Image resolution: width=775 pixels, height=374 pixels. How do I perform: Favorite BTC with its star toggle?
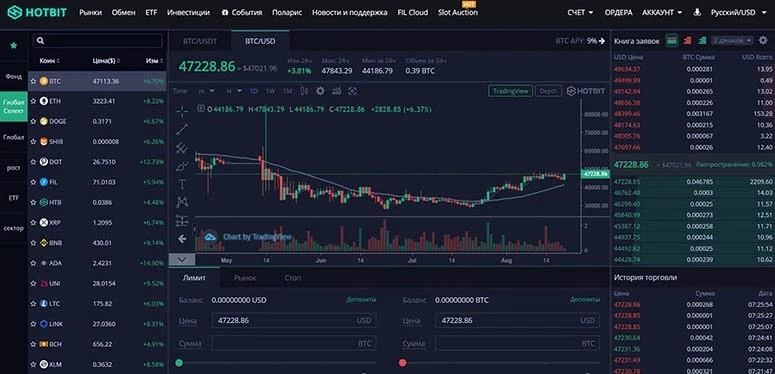pos(33,81)
